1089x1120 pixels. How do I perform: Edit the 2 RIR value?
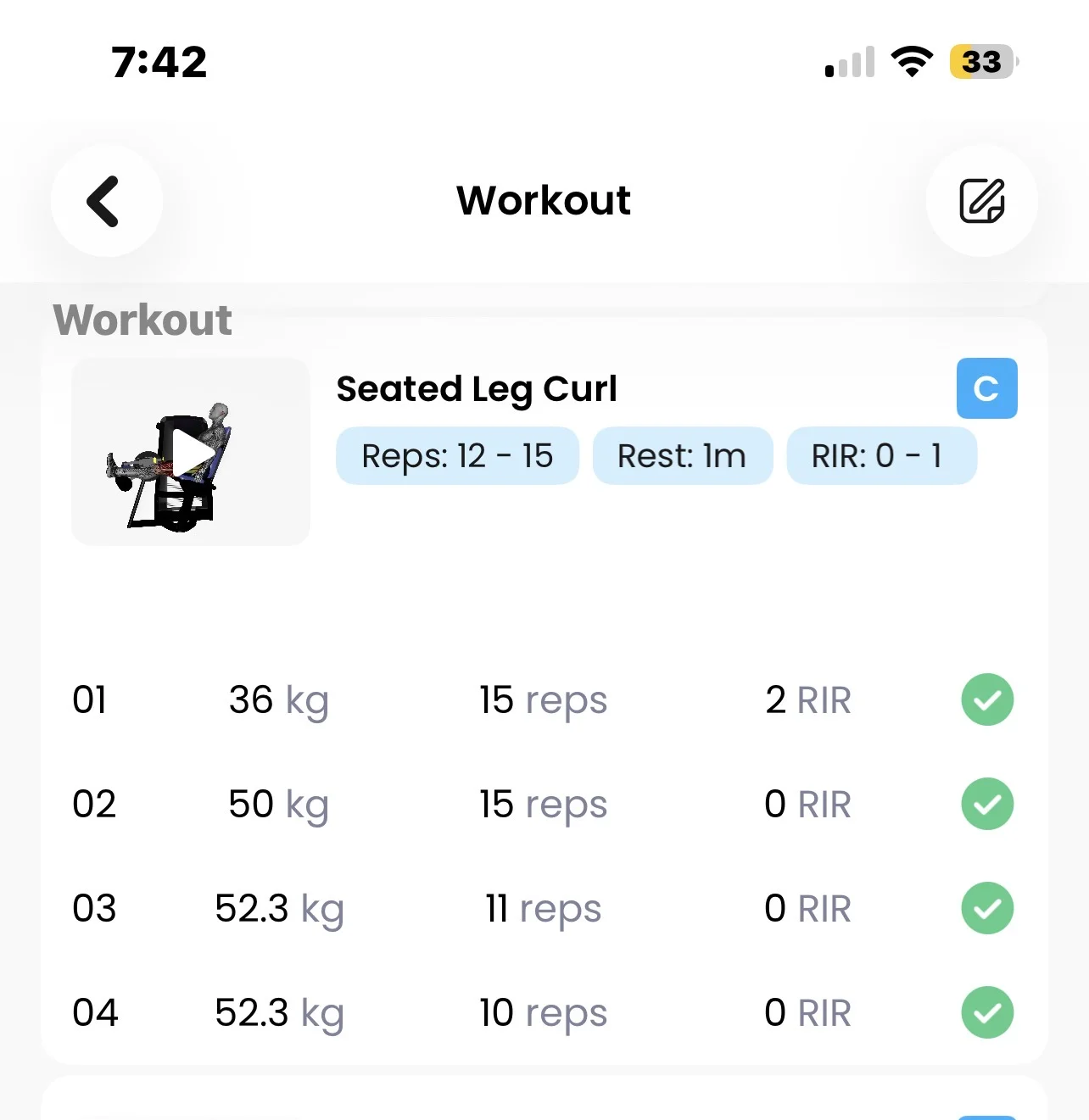[807, 700]
